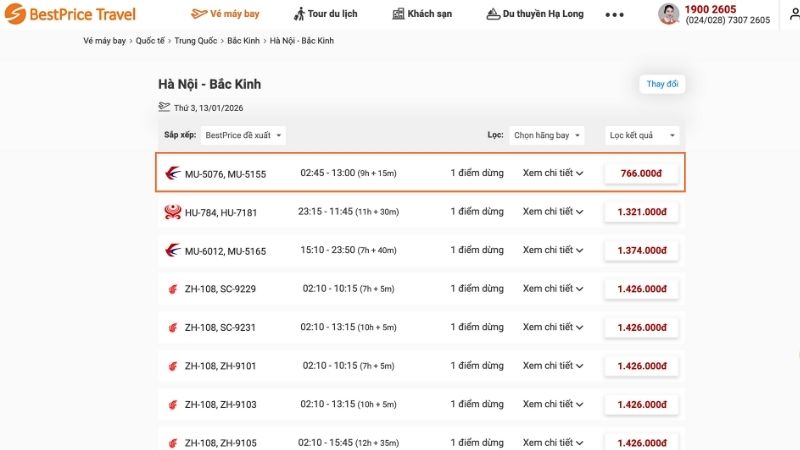Click the airline logo for ZH-108, SC-9231

click(173, 328)
